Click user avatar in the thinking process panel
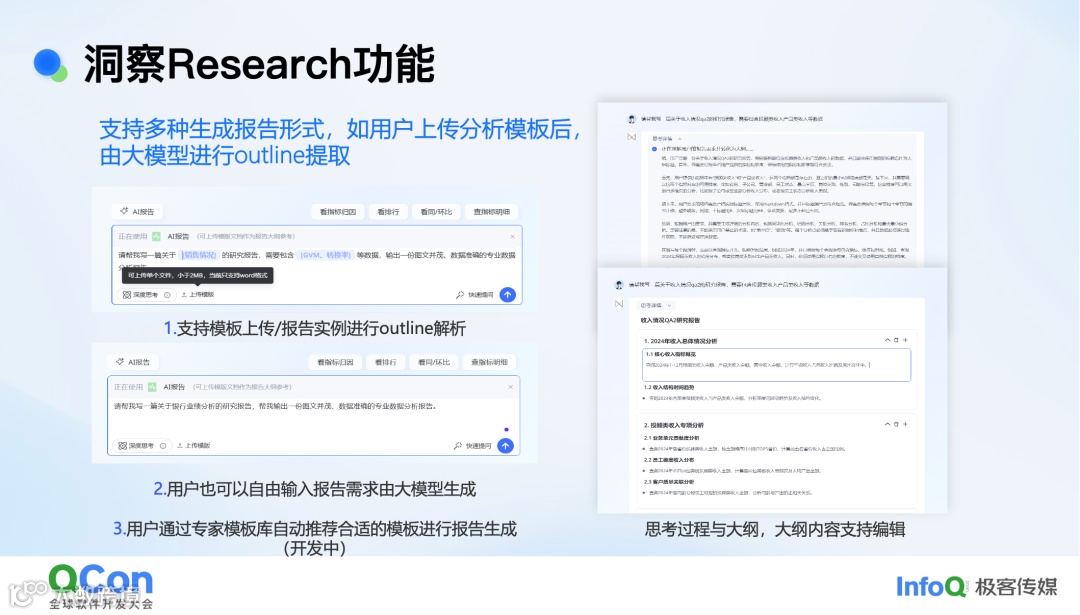1080x615 pixels. [631, 119]
